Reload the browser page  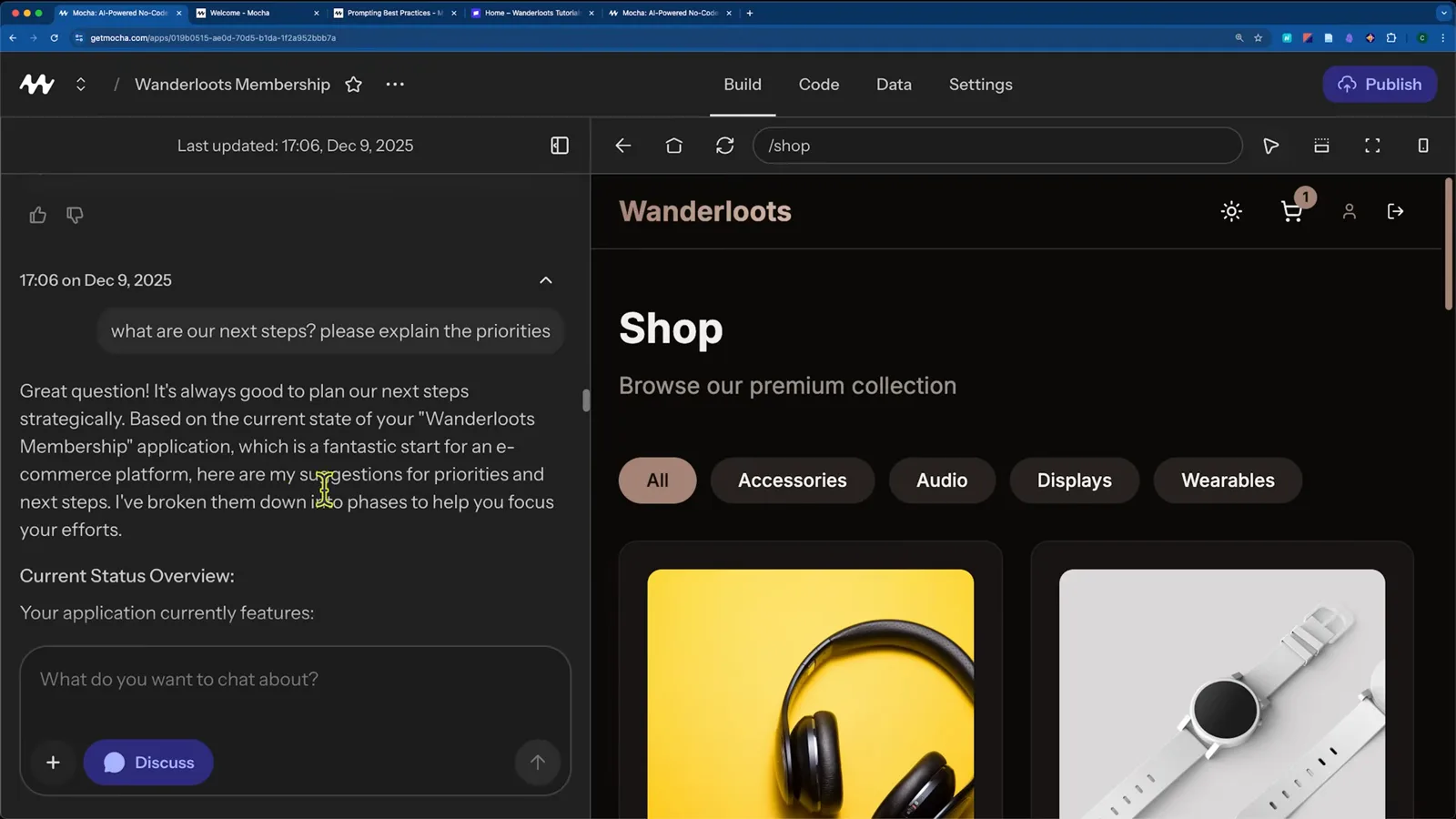coord(55,38)
